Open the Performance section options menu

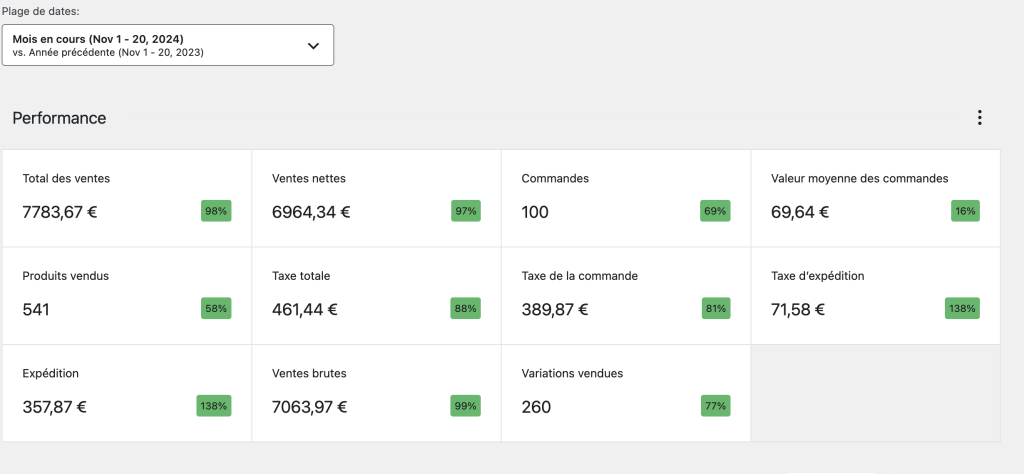click(979, 118)
